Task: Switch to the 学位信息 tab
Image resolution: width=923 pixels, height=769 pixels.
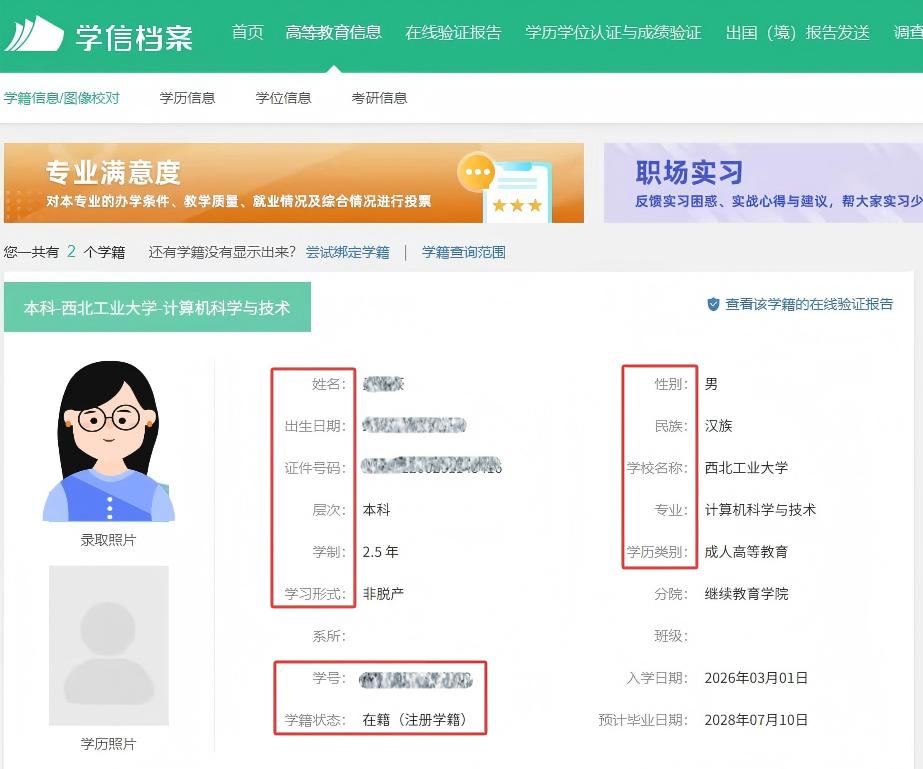Action: (x=283, y=98)
